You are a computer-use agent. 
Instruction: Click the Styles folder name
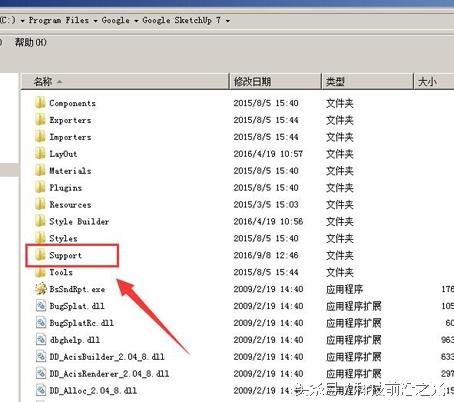63,239
